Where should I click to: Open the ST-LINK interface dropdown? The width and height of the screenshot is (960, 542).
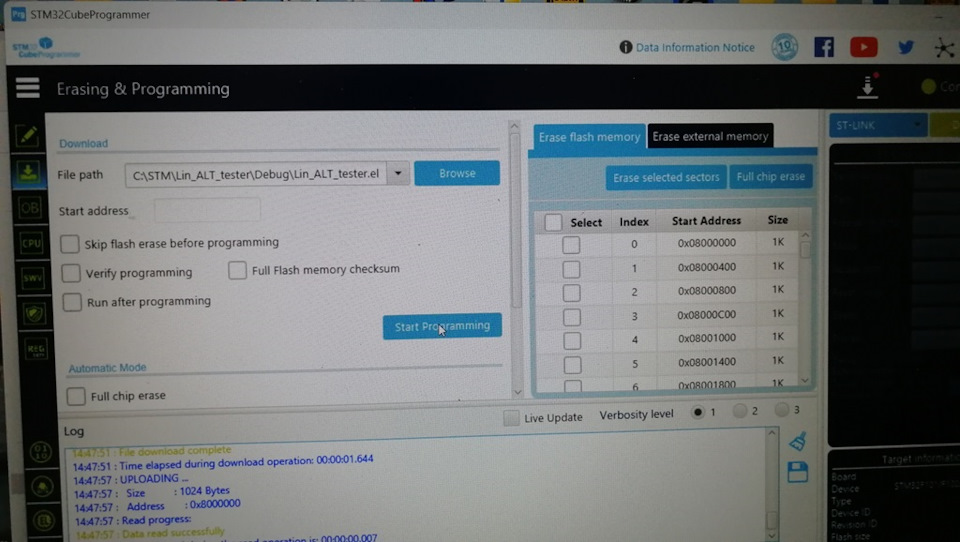[878, 126]
